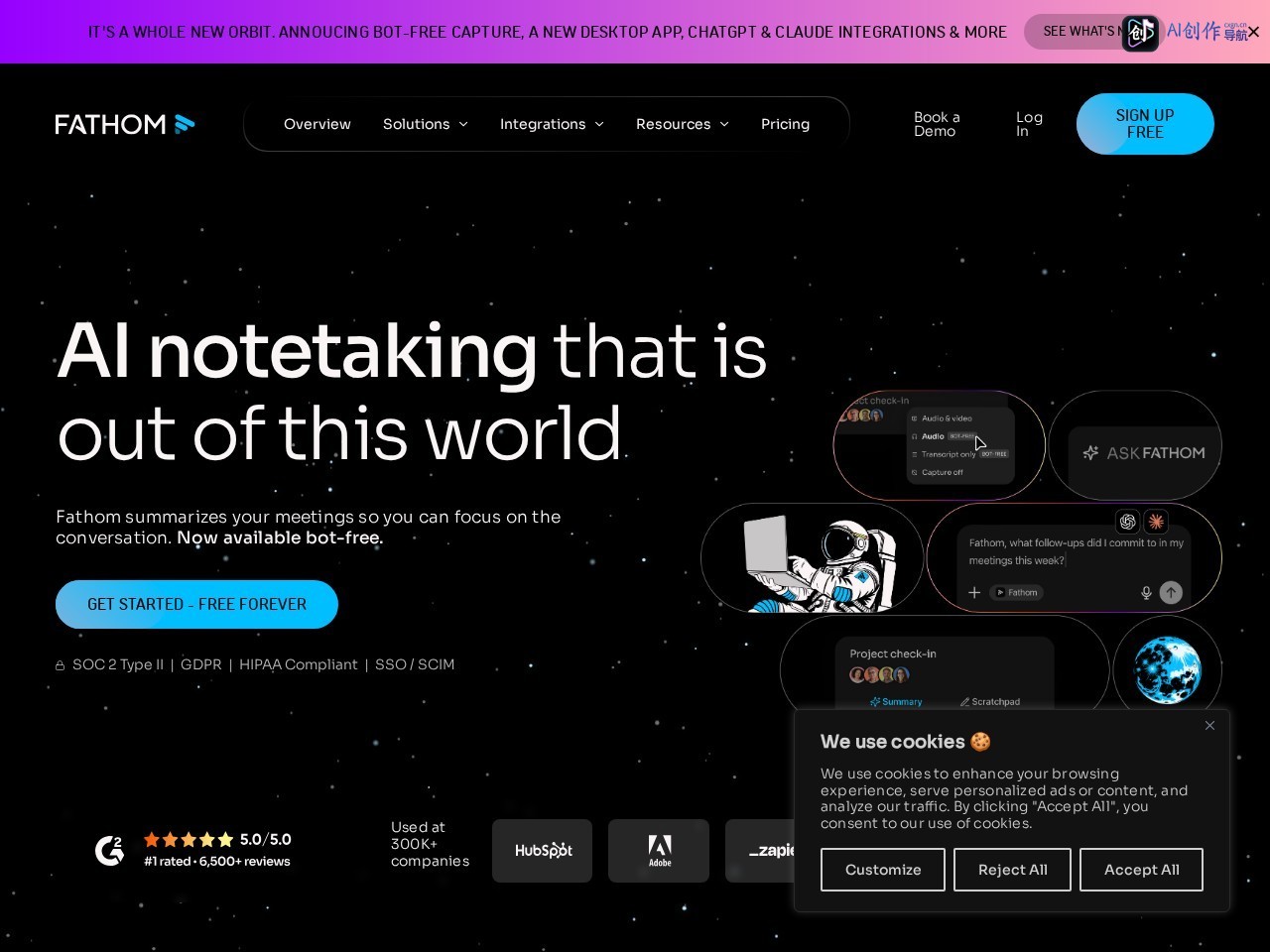
Task: Click the up-arrow send button in the prompt
Action: click(1171, 592)
